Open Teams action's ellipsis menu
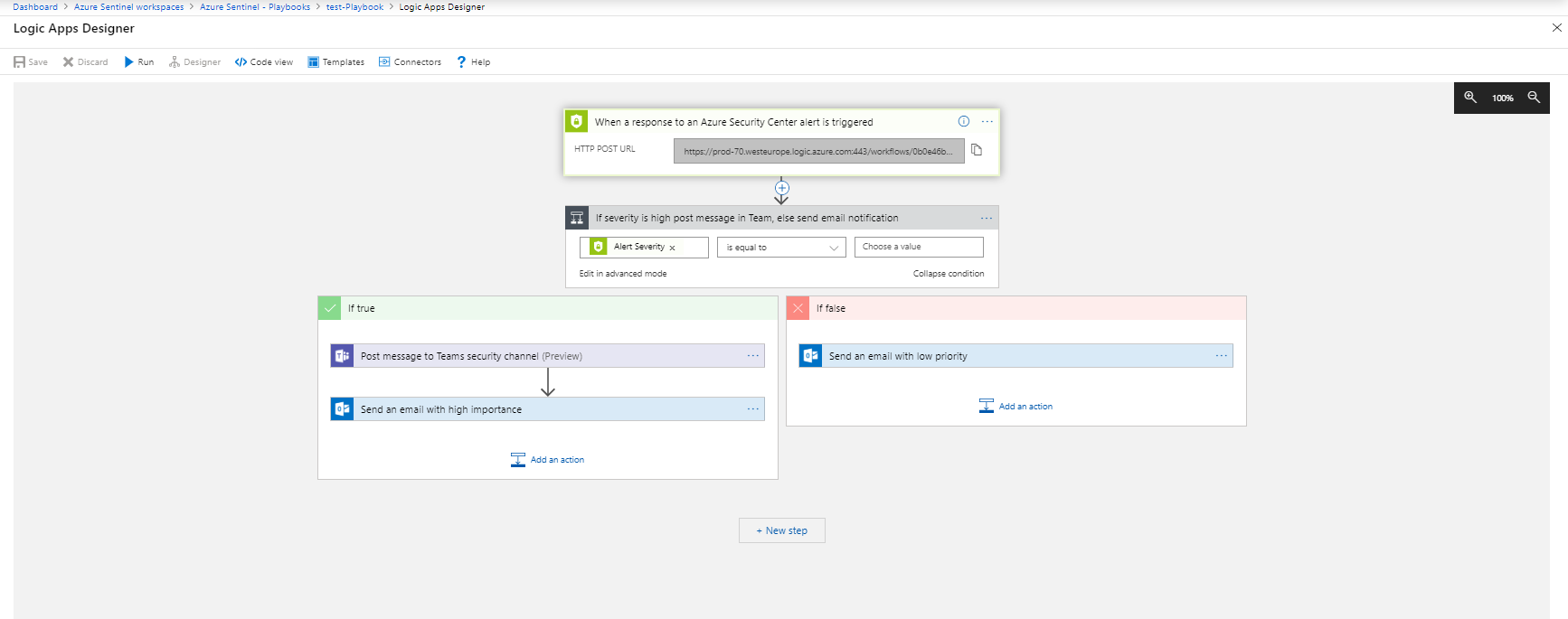The height and width of the screenshot is (619, 1568). coord(753,356)
